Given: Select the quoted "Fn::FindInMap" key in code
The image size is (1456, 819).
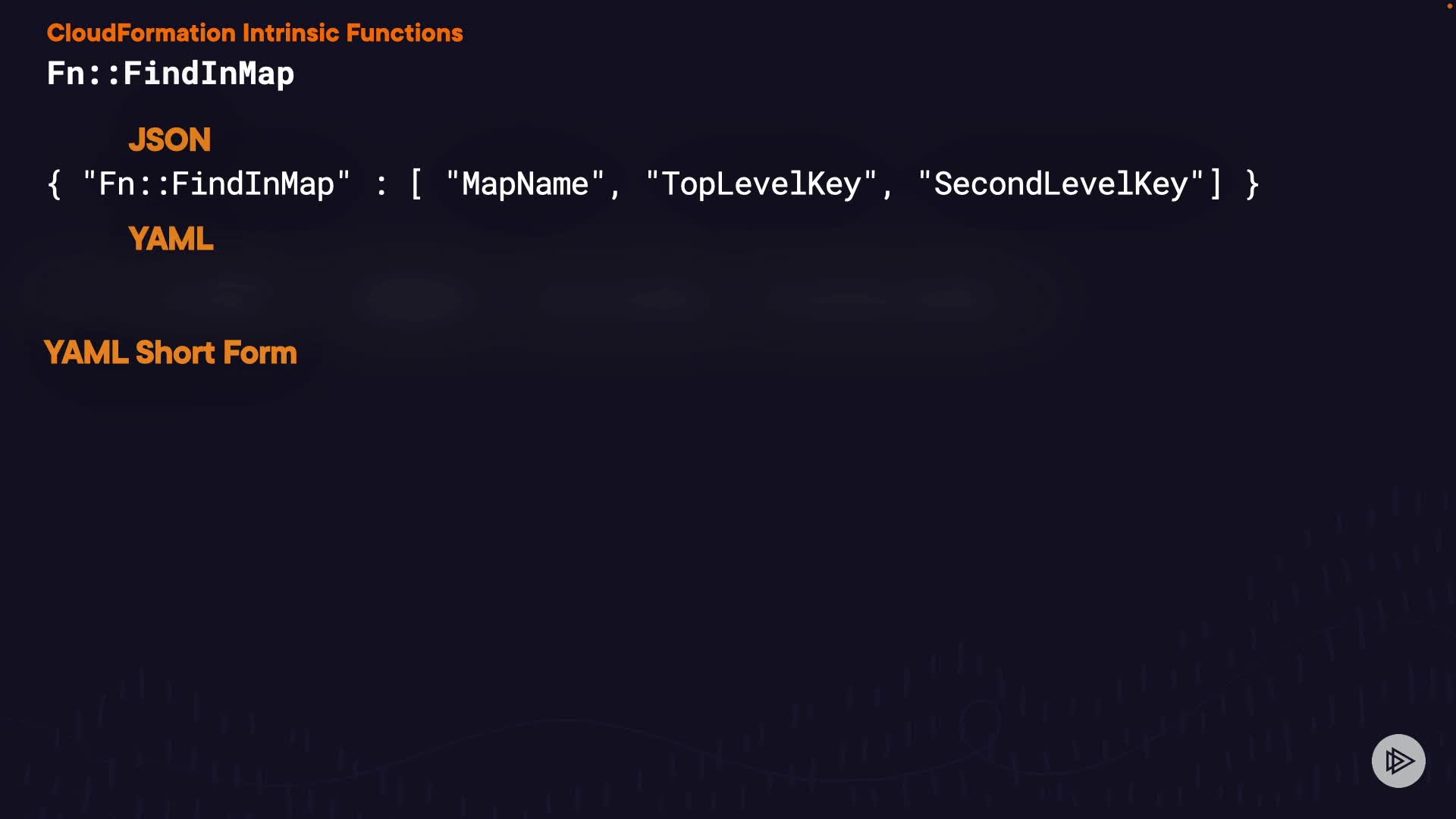Looking at the screenshot, I should coord(216,184).
